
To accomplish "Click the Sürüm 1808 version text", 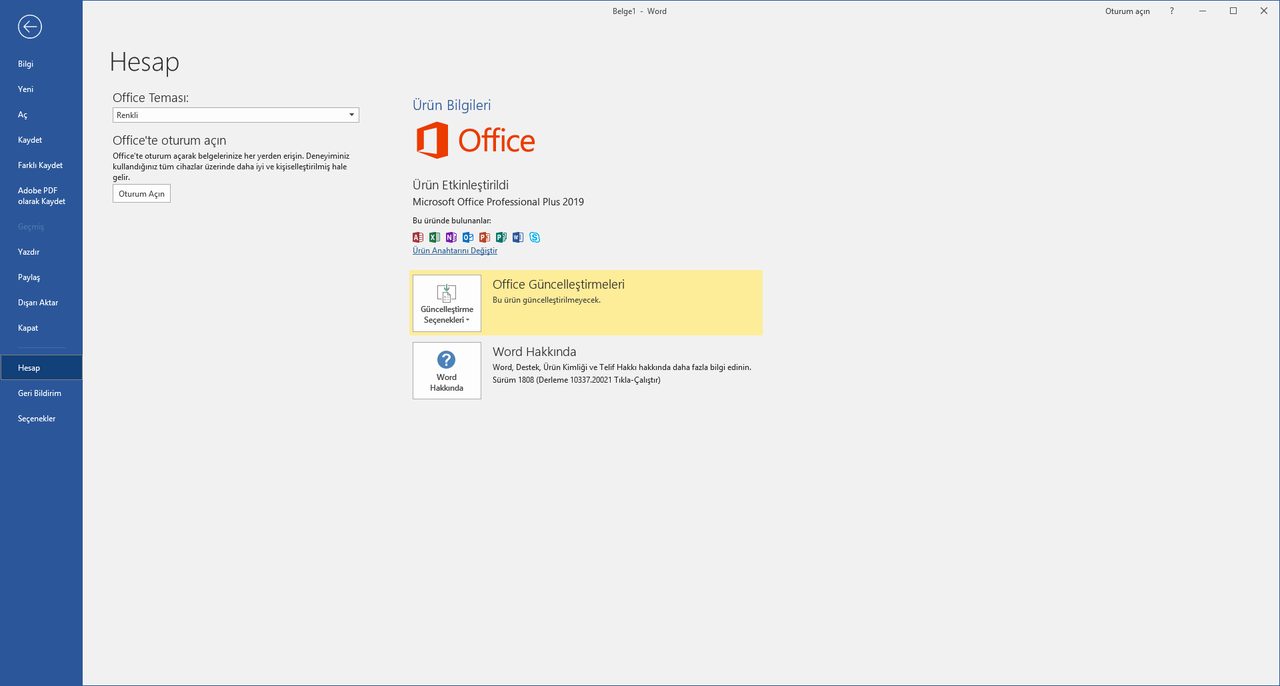I will 576,380.
